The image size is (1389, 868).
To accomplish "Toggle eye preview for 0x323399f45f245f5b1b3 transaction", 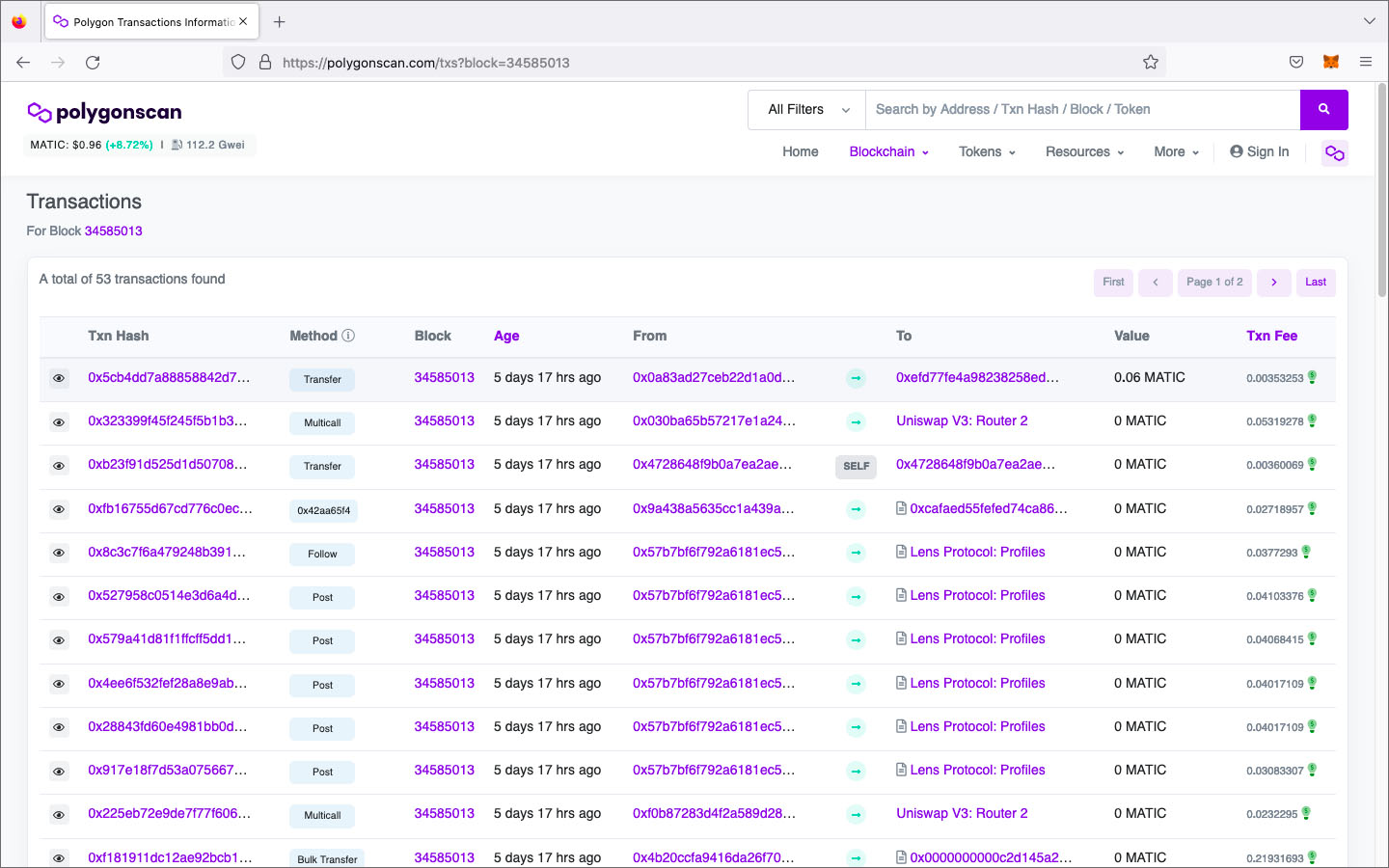I will tap(59, 422).
